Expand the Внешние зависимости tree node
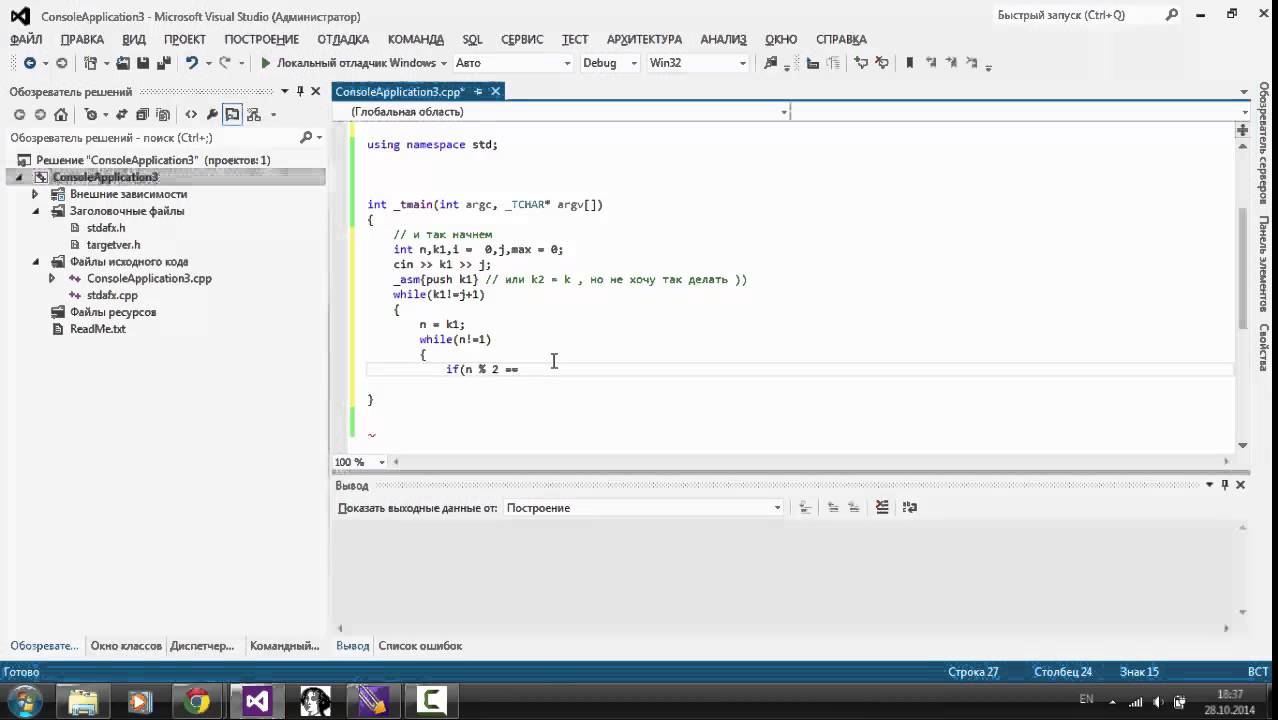Viewport: 1278px width, 720px height. [x=35, y=194]
